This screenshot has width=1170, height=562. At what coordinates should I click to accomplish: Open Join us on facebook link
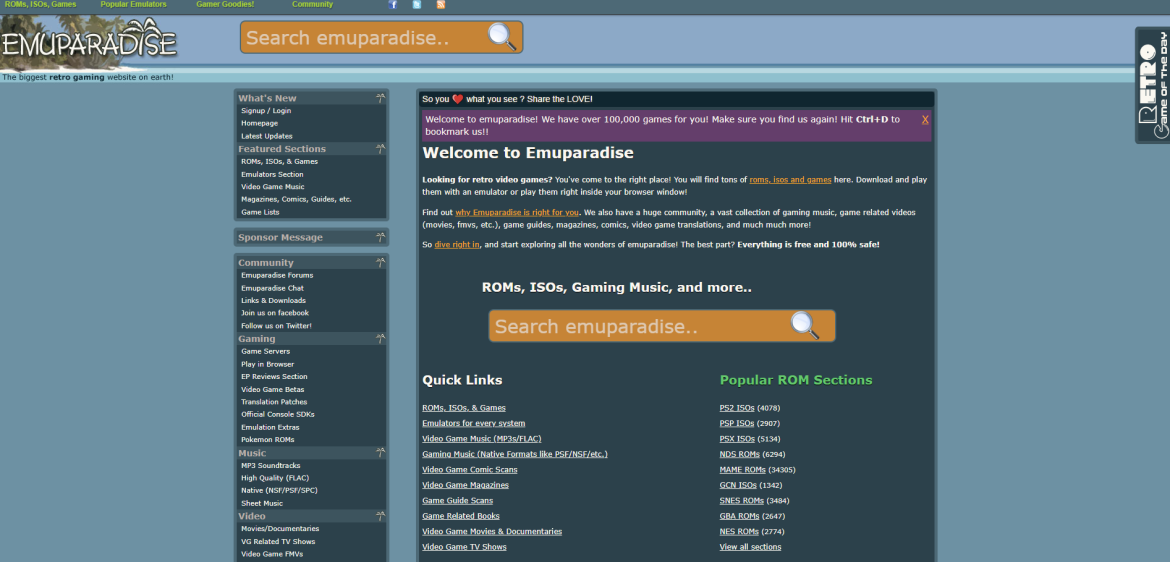(x=275, y=313)
